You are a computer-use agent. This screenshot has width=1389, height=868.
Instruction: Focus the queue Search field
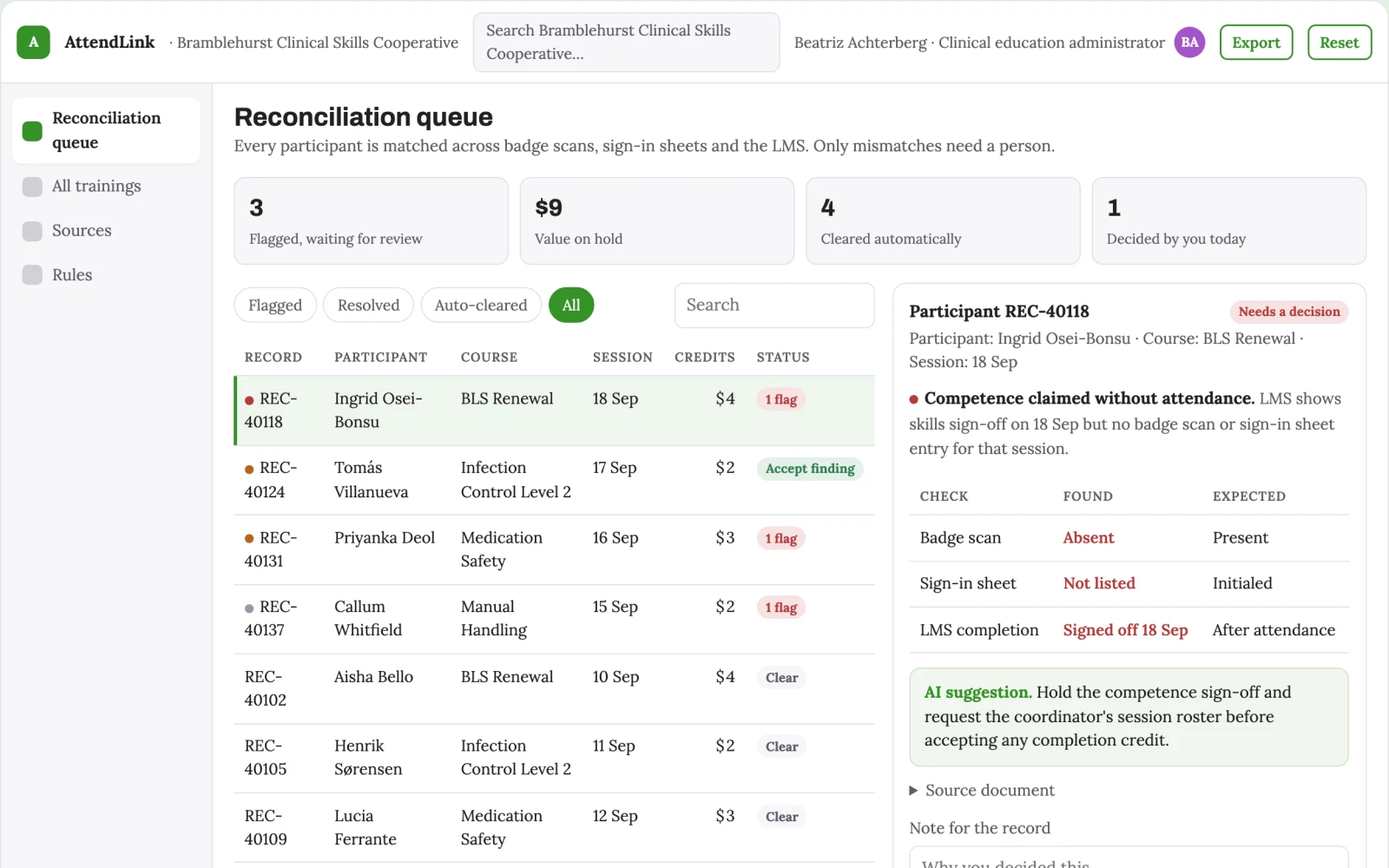coord(774,306)
